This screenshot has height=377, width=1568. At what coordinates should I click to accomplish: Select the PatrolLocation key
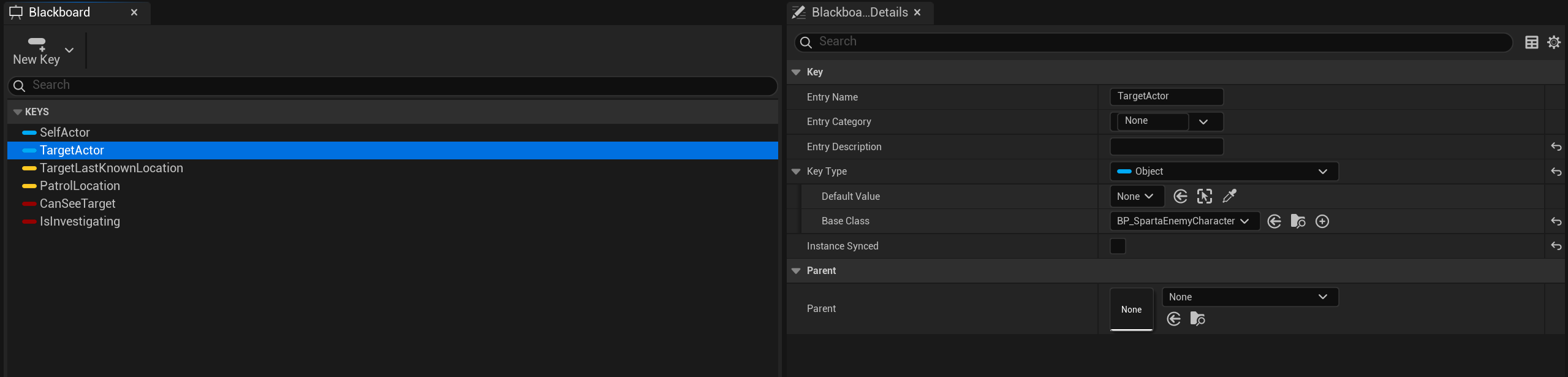pyautogui.click(x=80, y=186)
